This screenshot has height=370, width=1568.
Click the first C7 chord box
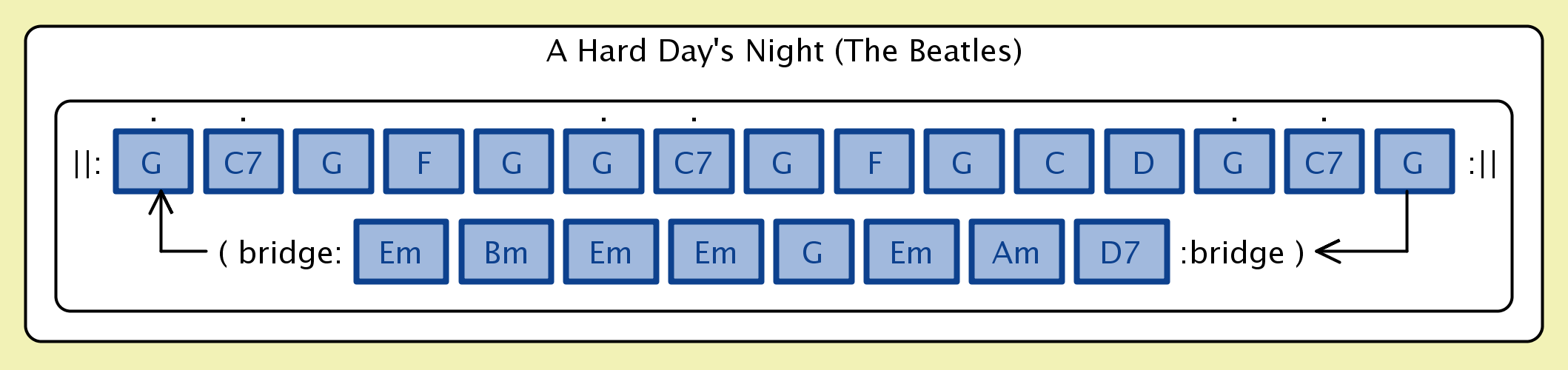[x=244, y=162]
